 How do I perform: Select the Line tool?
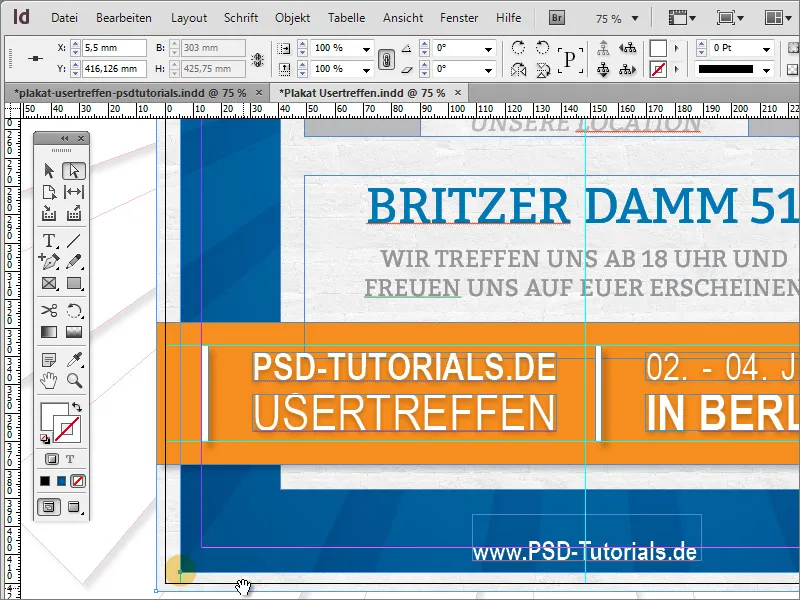pyautogui.click(x=74, y=240)
